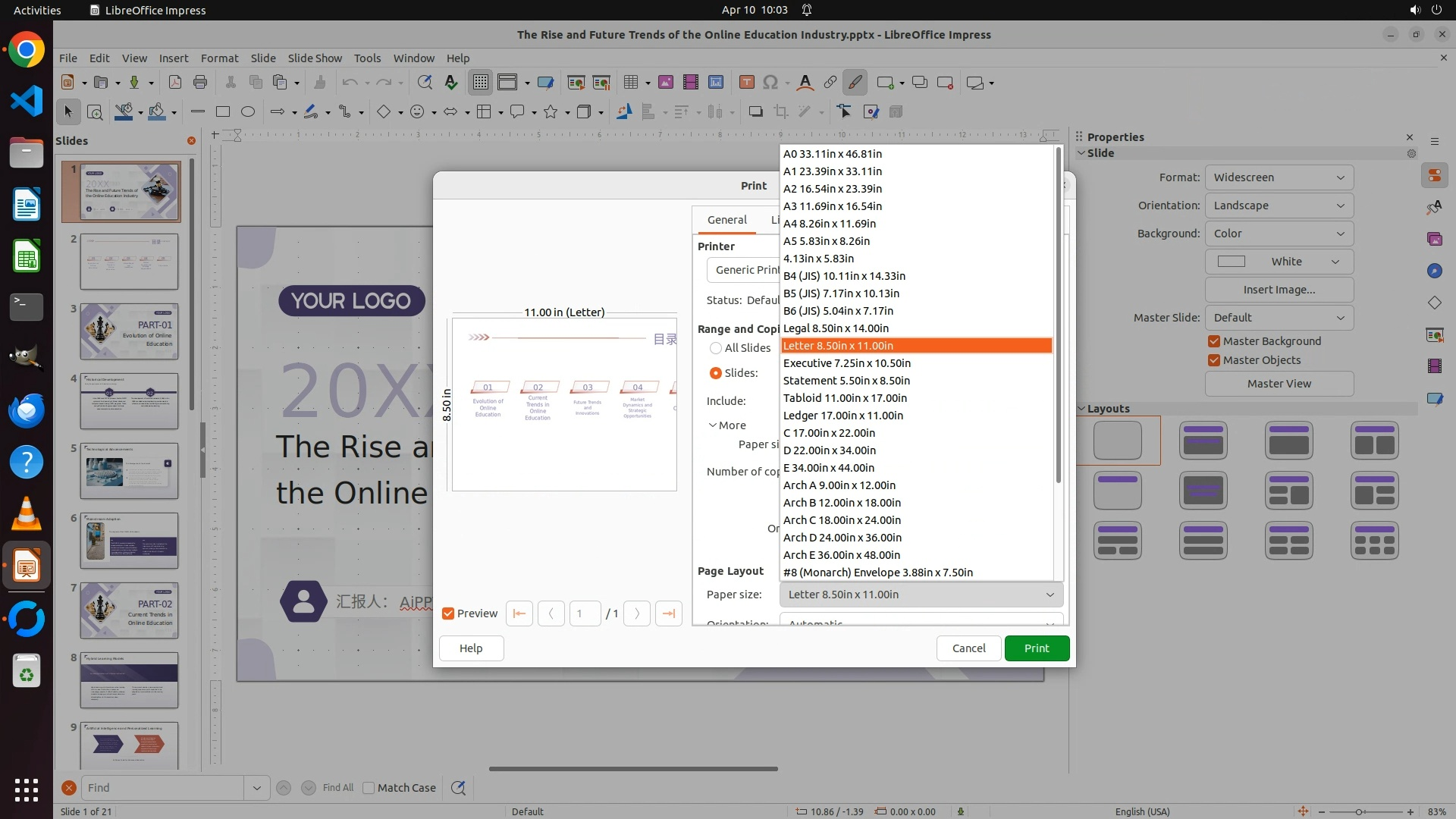Open the Slide Show menu
The height and width of the screenshot is (819, 1456).
click(x=315, y=58)
